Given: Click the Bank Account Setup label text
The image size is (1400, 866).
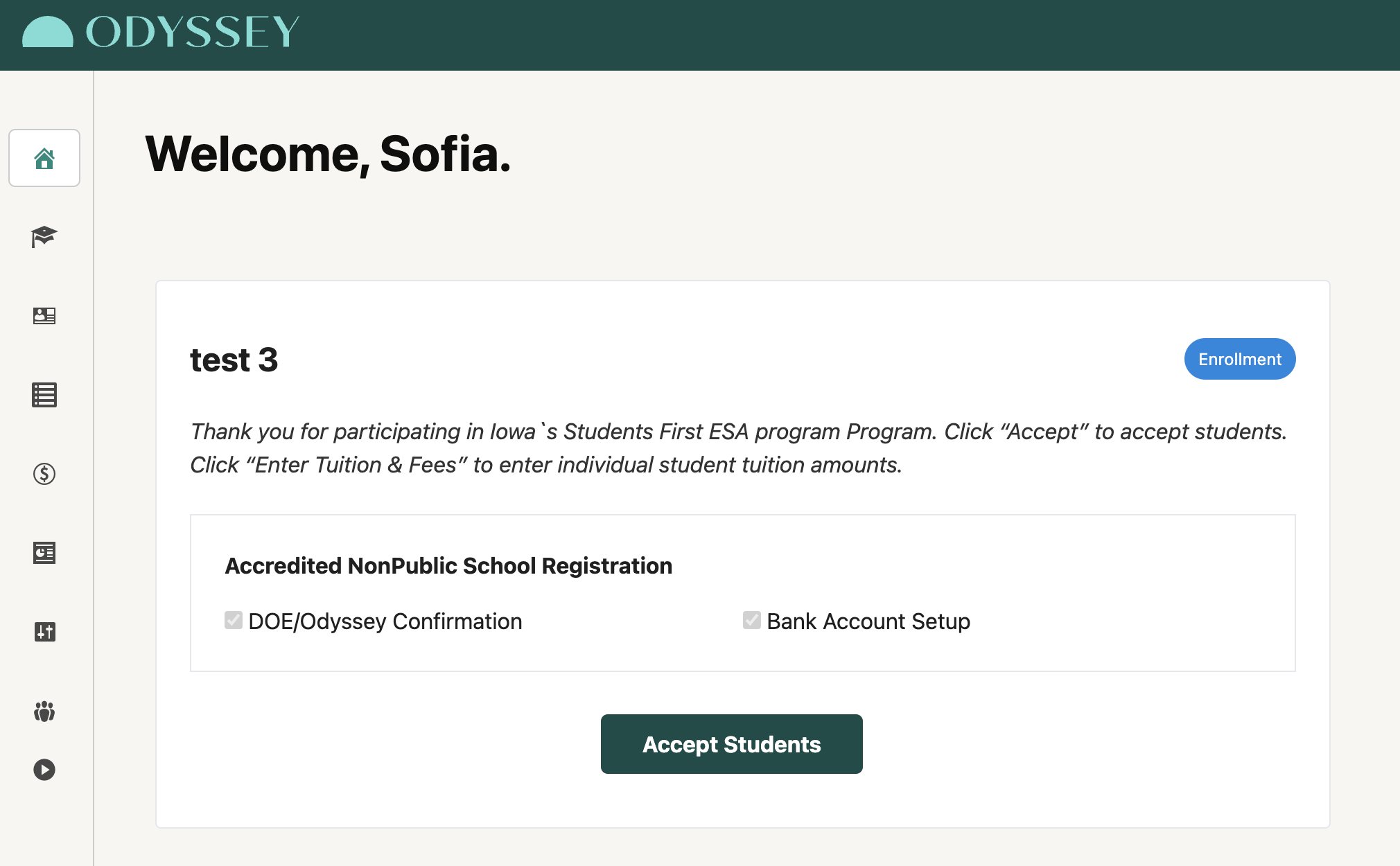Looking at the screenshot, I should click(x=868, y=621).
